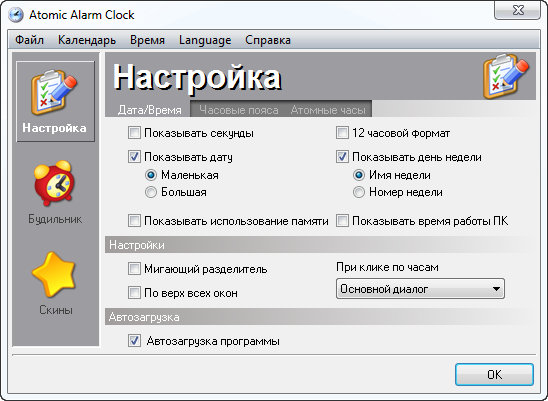The width and height of the screenshot is (548, 401).
Task: Click the Atomic Alarm Clock title bar icon
Action: click(16, 15)
